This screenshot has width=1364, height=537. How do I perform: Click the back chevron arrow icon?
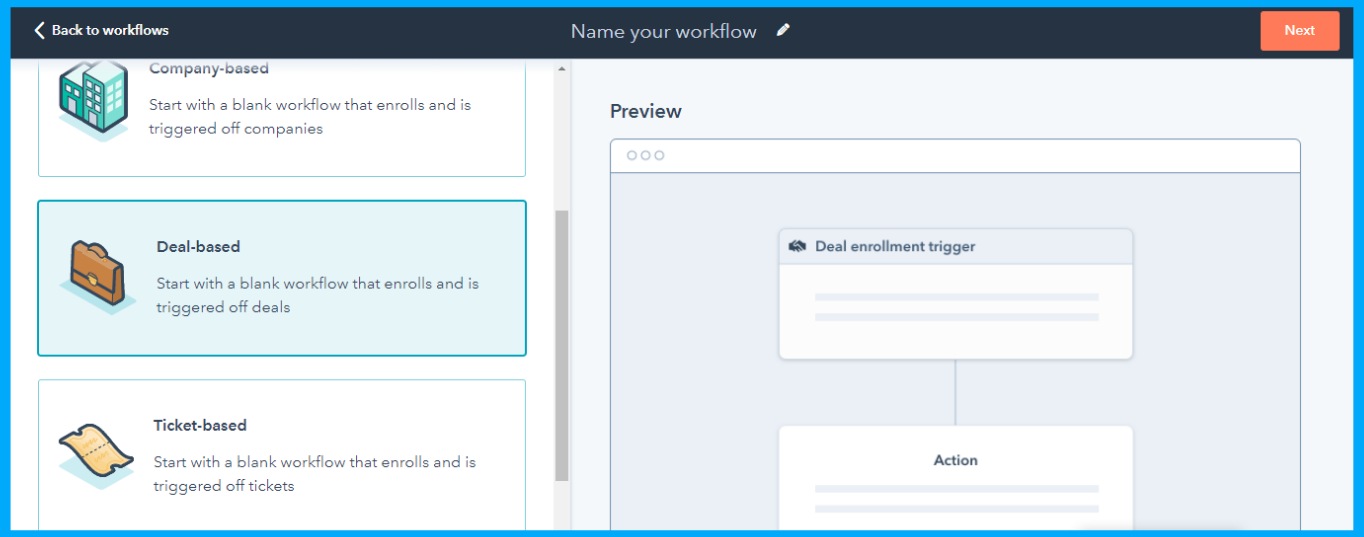(40, 30)
